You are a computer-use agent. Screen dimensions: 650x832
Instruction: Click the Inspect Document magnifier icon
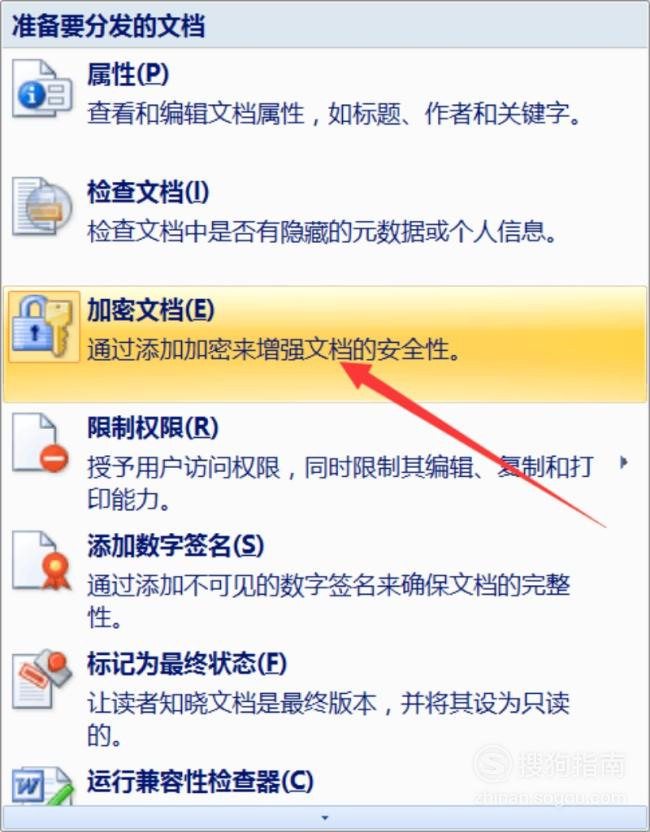(42, 207)
